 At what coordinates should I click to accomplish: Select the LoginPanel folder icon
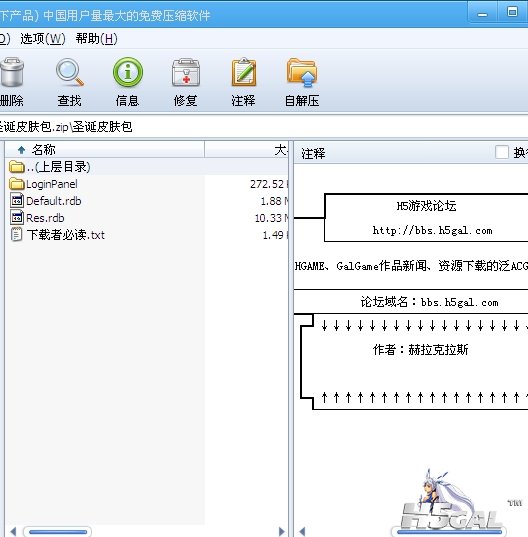pyautogui.click(x=16, y=184)
